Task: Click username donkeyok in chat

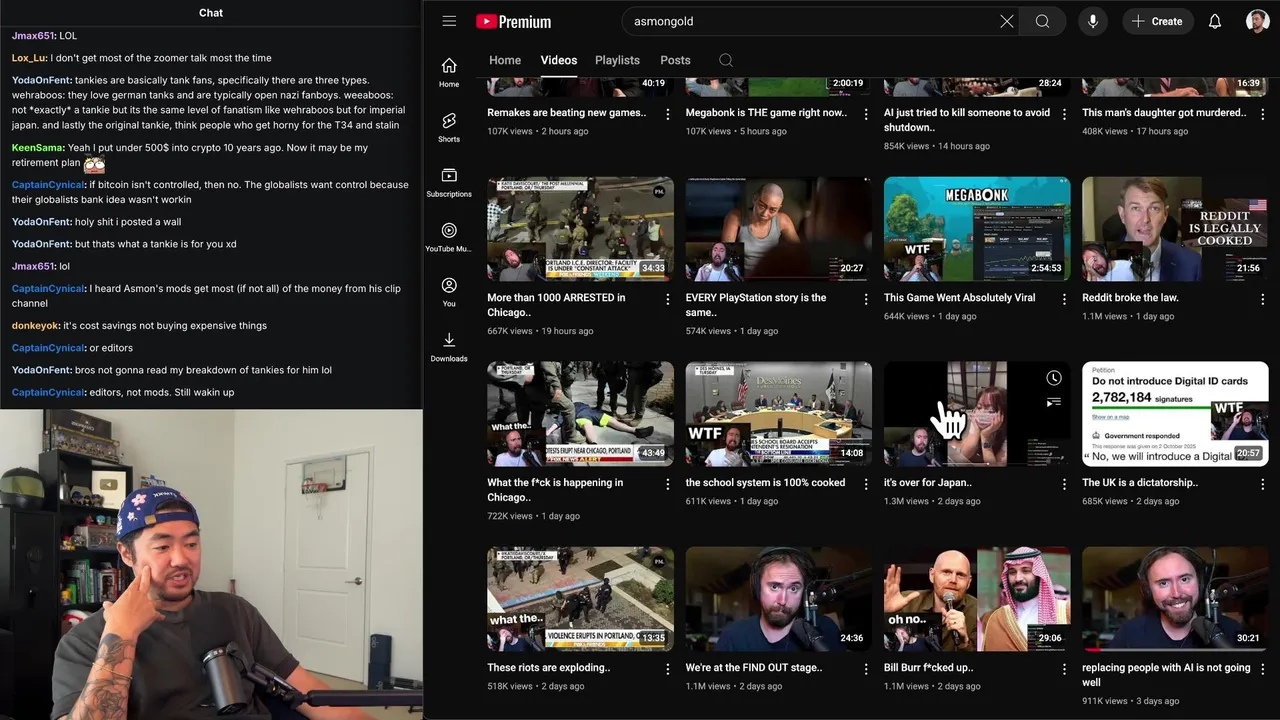Action: 35,326
